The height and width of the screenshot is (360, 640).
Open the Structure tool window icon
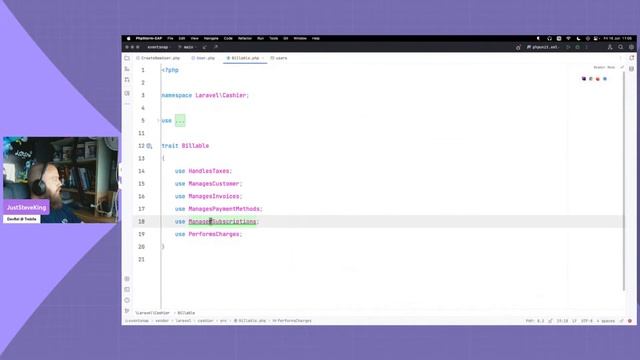pos(127,69)
